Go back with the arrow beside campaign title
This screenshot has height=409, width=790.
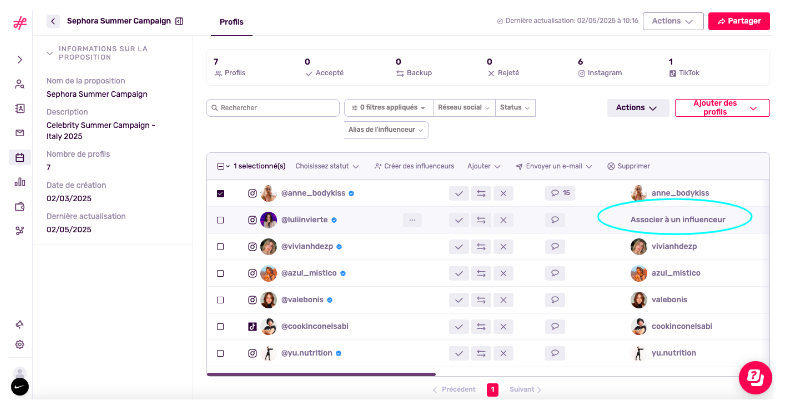click(x=53, y=21)
